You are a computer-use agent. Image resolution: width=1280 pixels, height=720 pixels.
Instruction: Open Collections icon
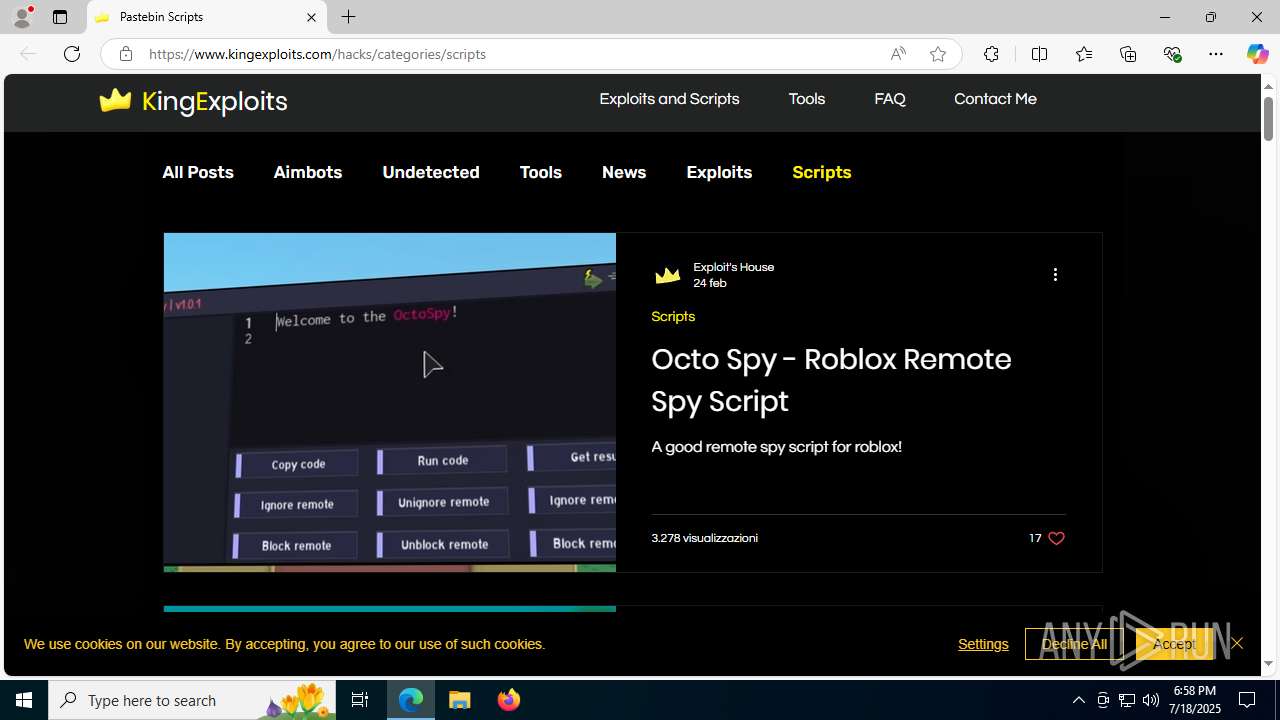(1128, 54)
